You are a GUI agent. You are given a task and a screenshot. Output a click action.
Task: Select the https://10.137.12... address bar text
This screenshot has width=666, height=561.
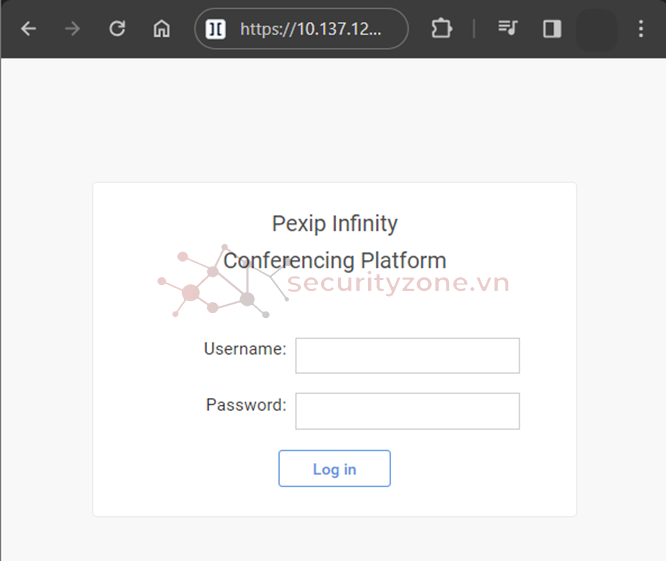pyautogui.click(x=311, y=29)
